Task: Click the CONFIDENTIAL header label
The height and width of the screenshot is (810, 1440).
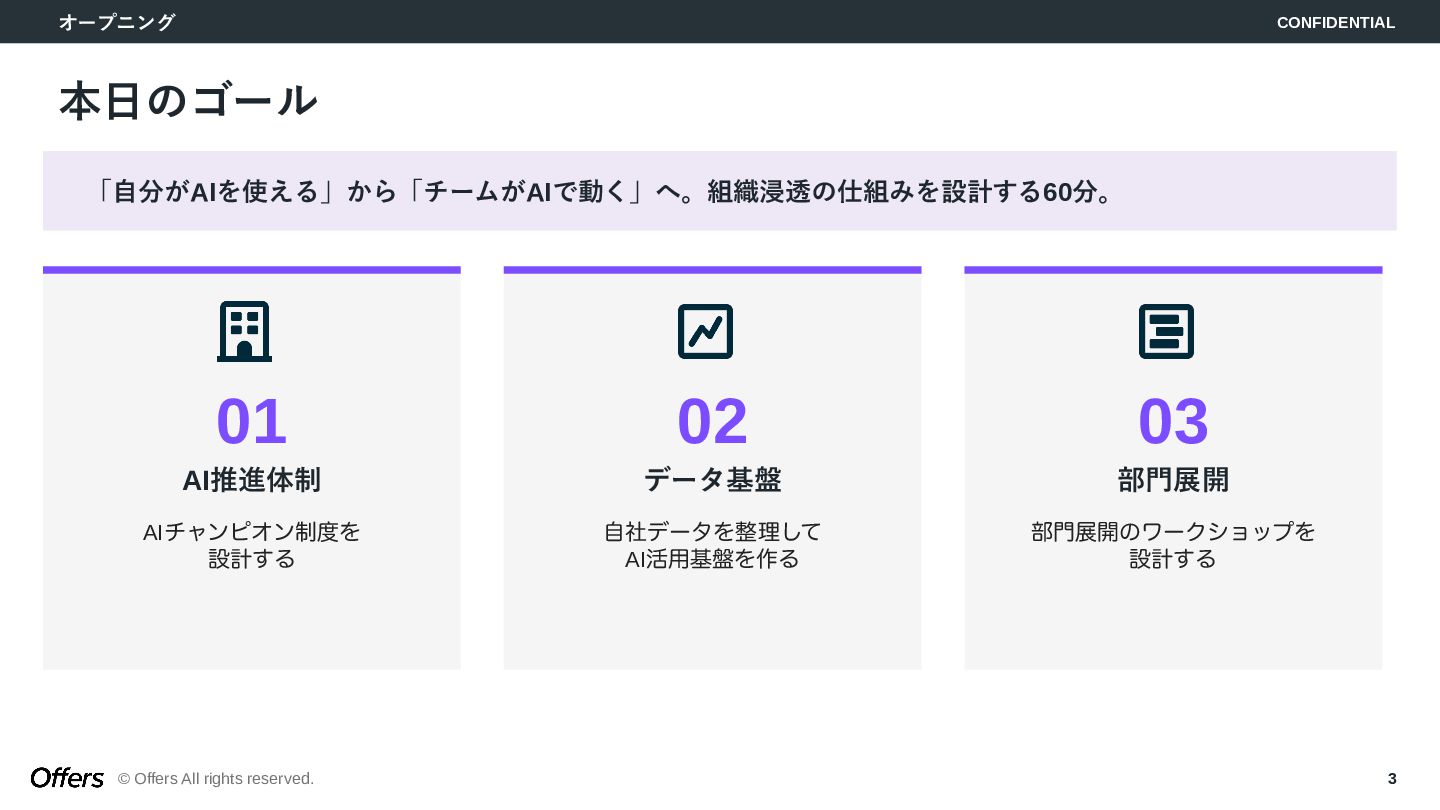Action: click(x=1335, y=23)
